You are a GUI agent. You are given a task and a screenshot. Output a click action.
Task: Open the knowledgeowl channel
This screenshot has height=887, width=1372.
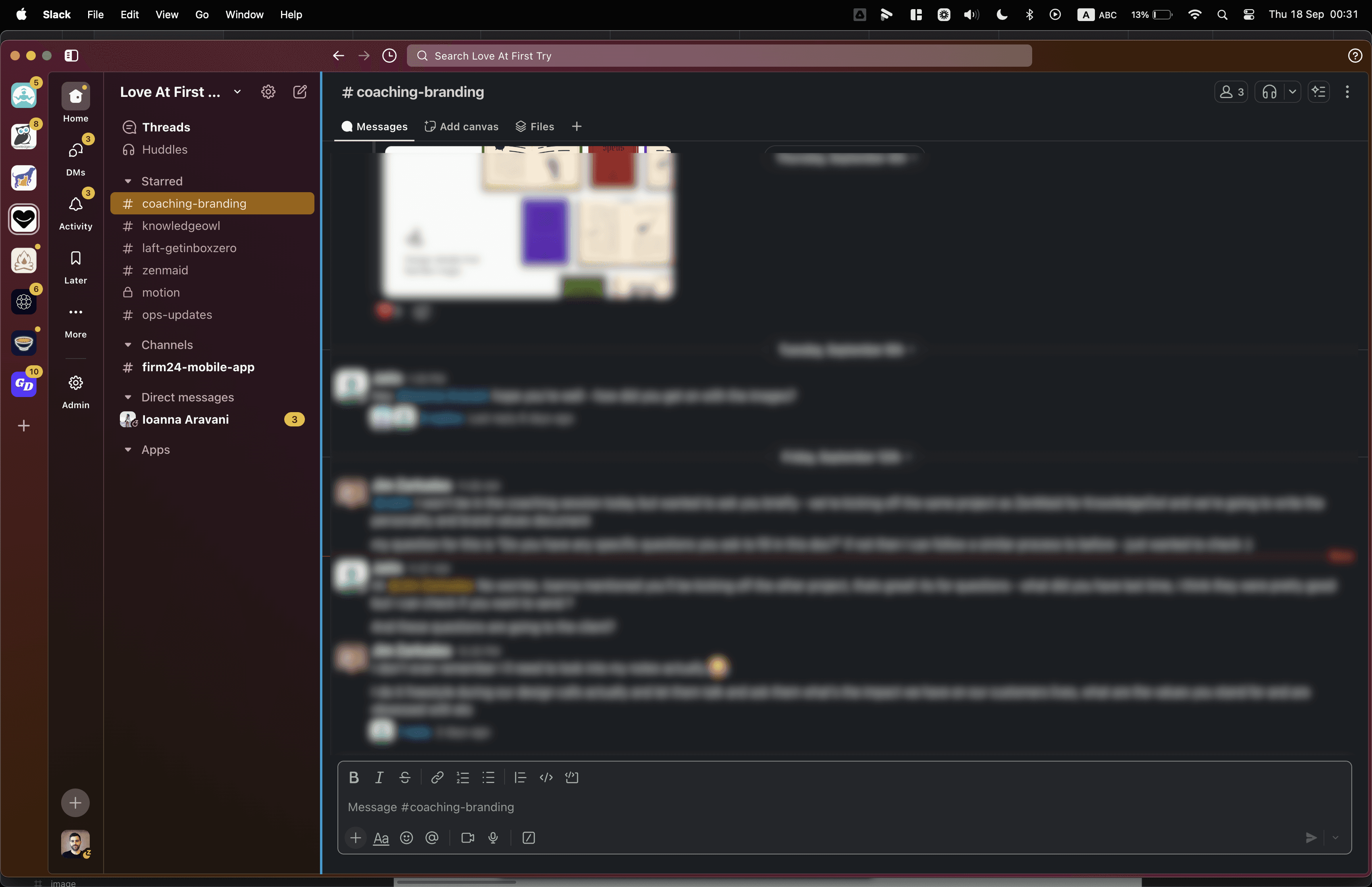point(181,226)
